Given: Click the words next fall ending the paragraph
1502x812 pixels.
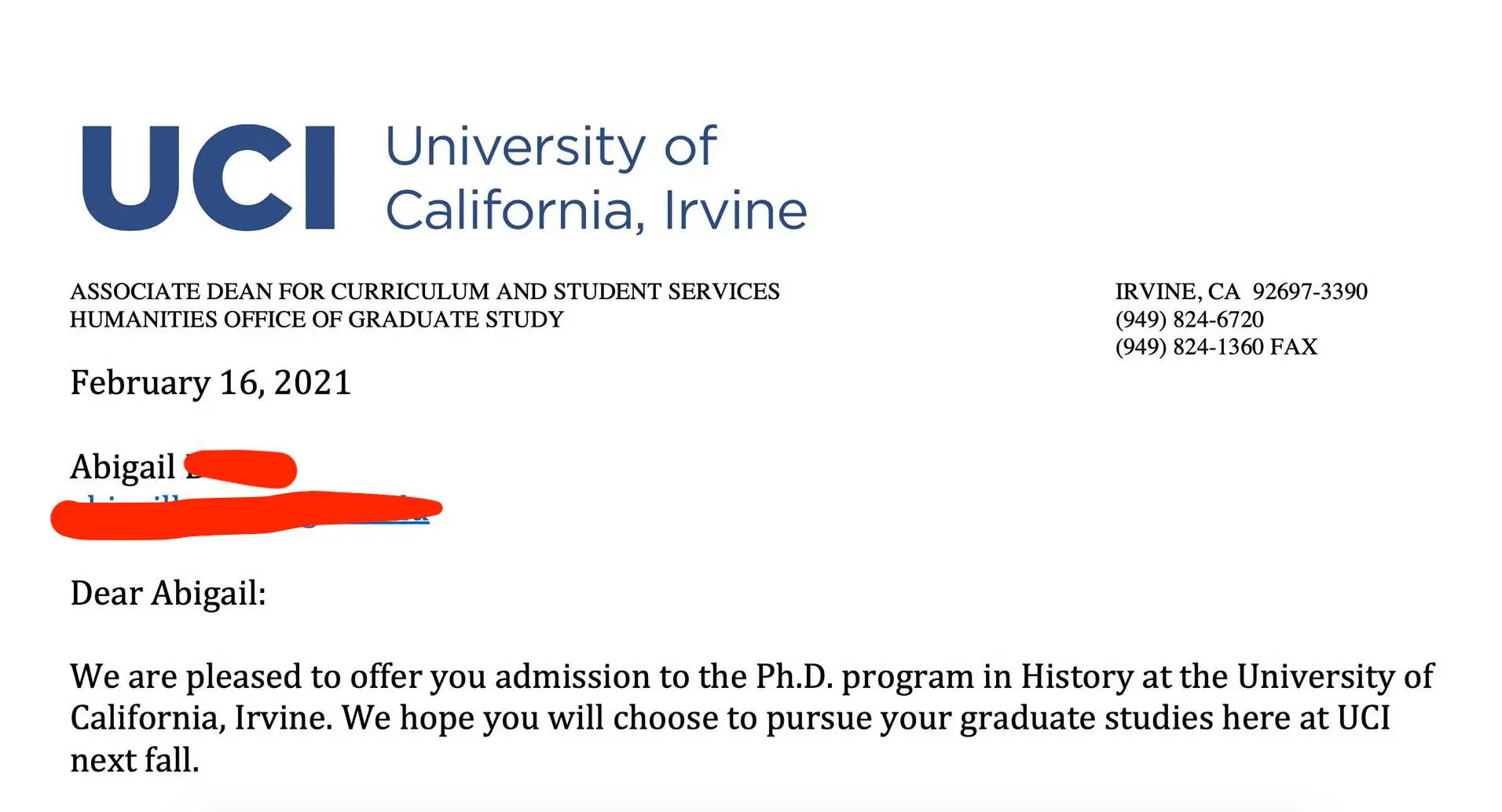Looking at the screenshot, I should 134,761.
